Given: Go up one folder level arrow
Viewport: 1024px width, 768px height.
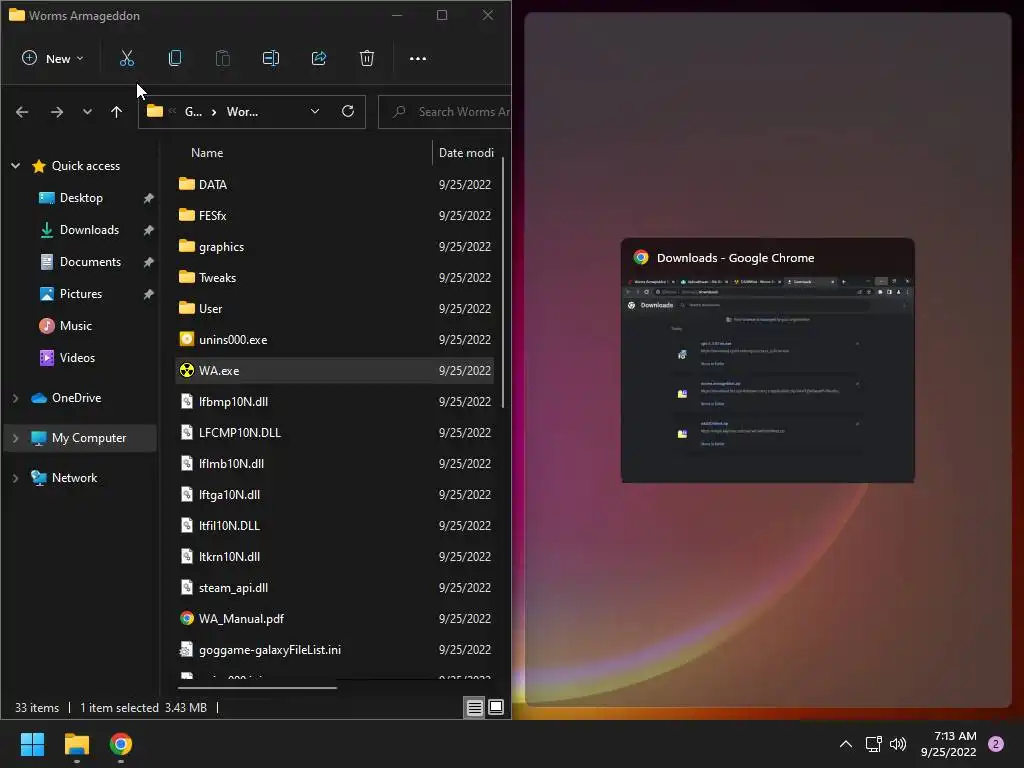Looking at the screenshot, I should (x=116, y=112).
